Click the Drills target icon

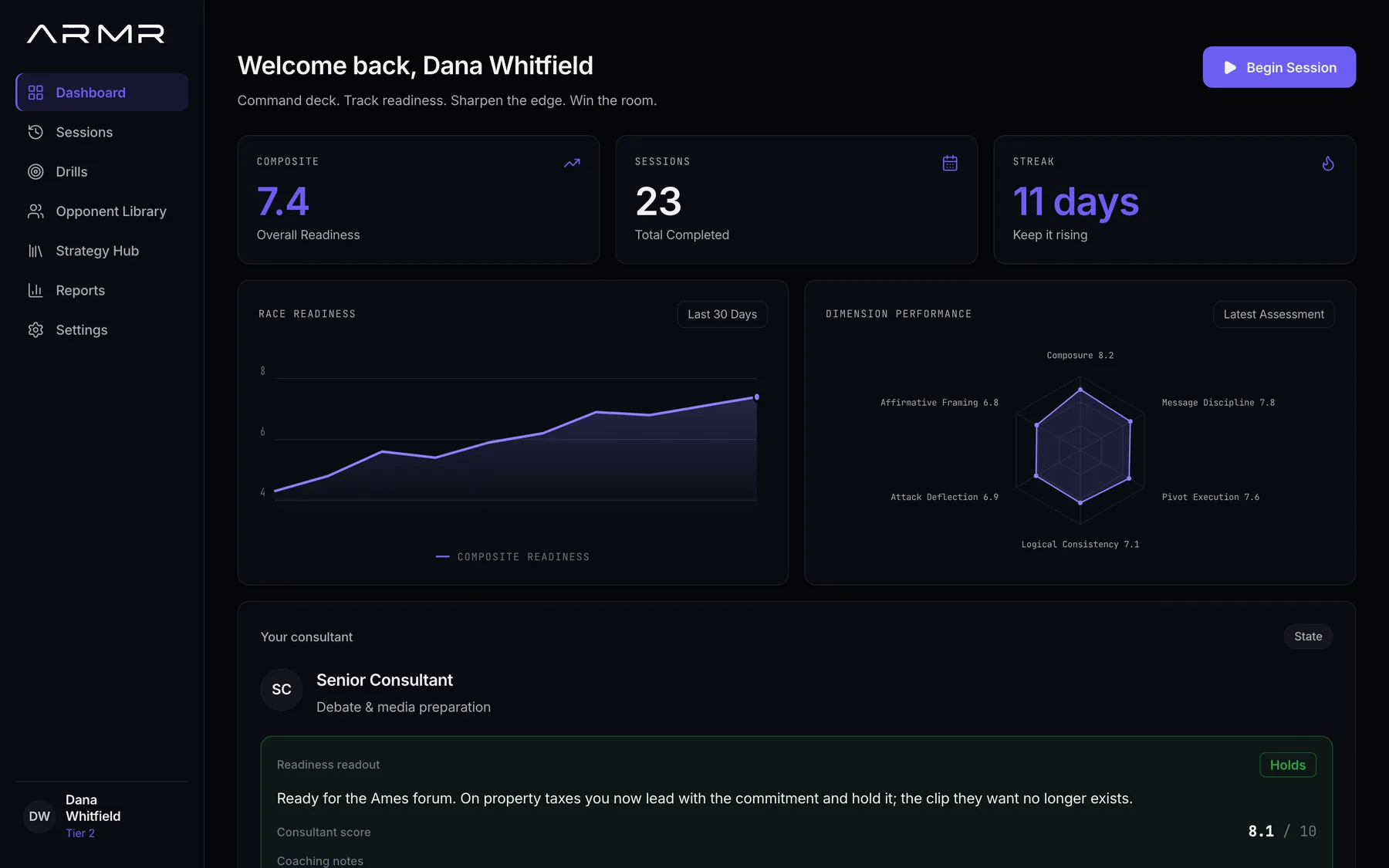pyautogui.click(x=35, y=171)
